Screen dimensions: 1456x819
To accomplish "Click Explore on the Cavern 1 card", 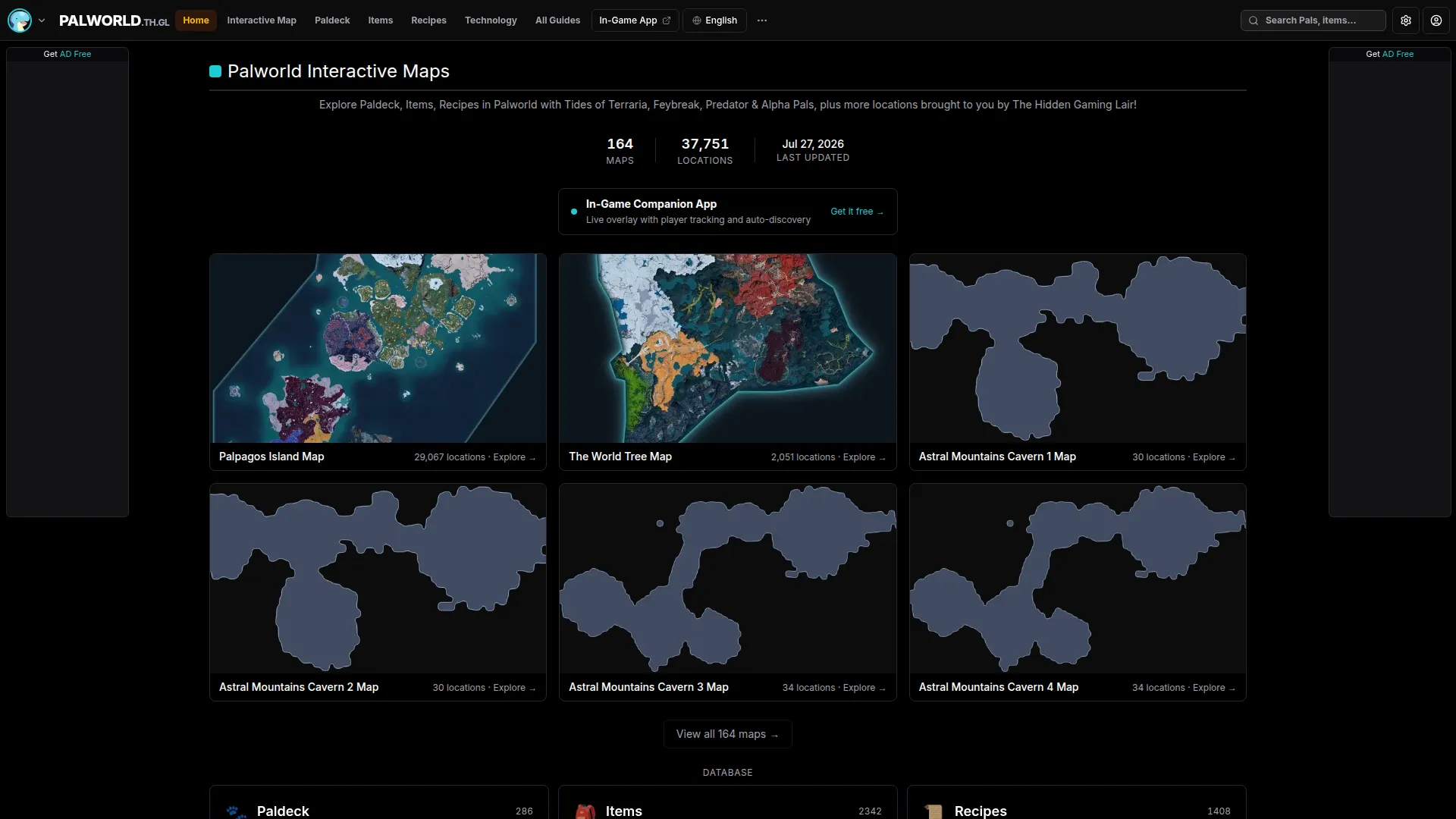I will tap(1214, 457).
